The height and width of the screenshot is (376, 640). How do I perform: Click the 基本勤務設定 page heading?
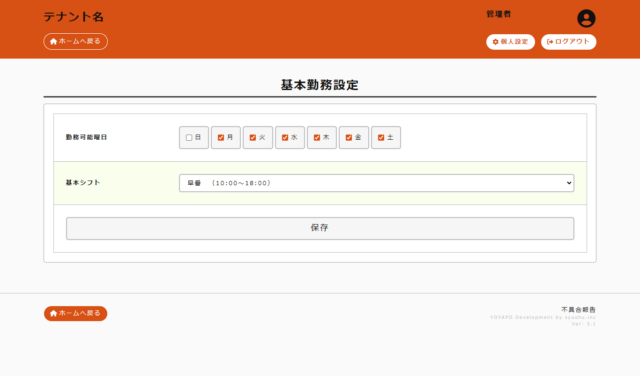click(320, 85)
